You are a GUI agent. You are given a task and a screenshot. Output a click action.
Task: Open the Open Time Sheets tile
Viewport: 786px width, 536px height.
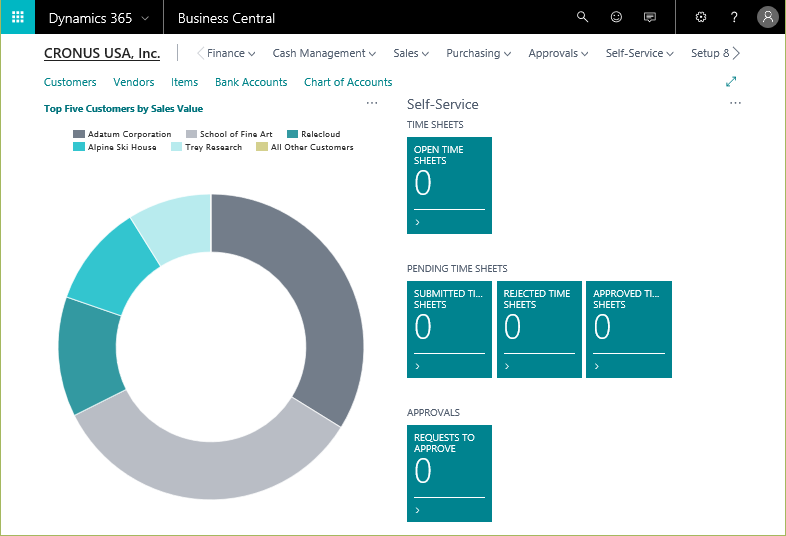449,186
